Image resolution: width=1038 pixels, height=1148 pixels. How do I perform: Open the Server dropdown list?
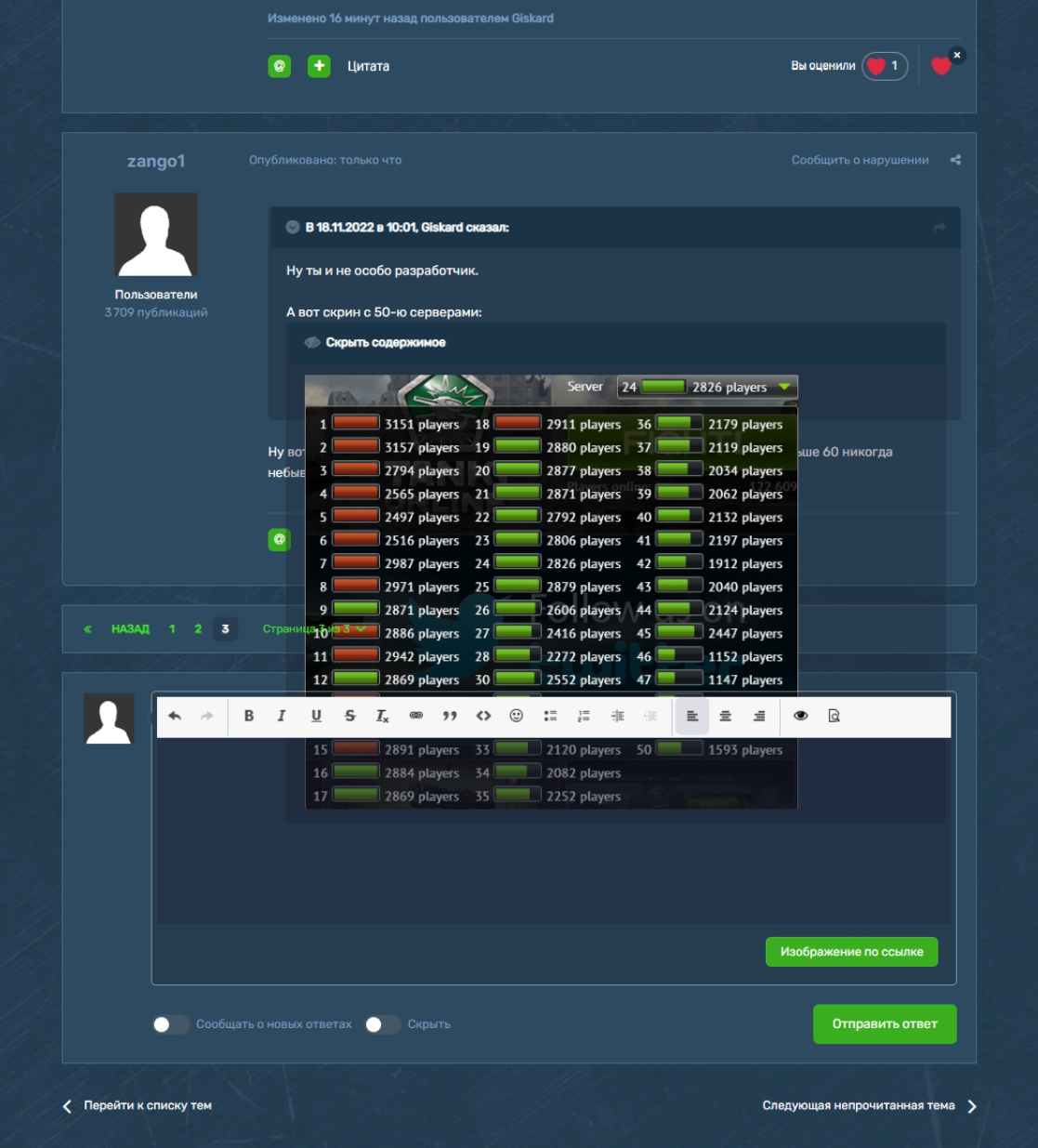coord(706,387)
